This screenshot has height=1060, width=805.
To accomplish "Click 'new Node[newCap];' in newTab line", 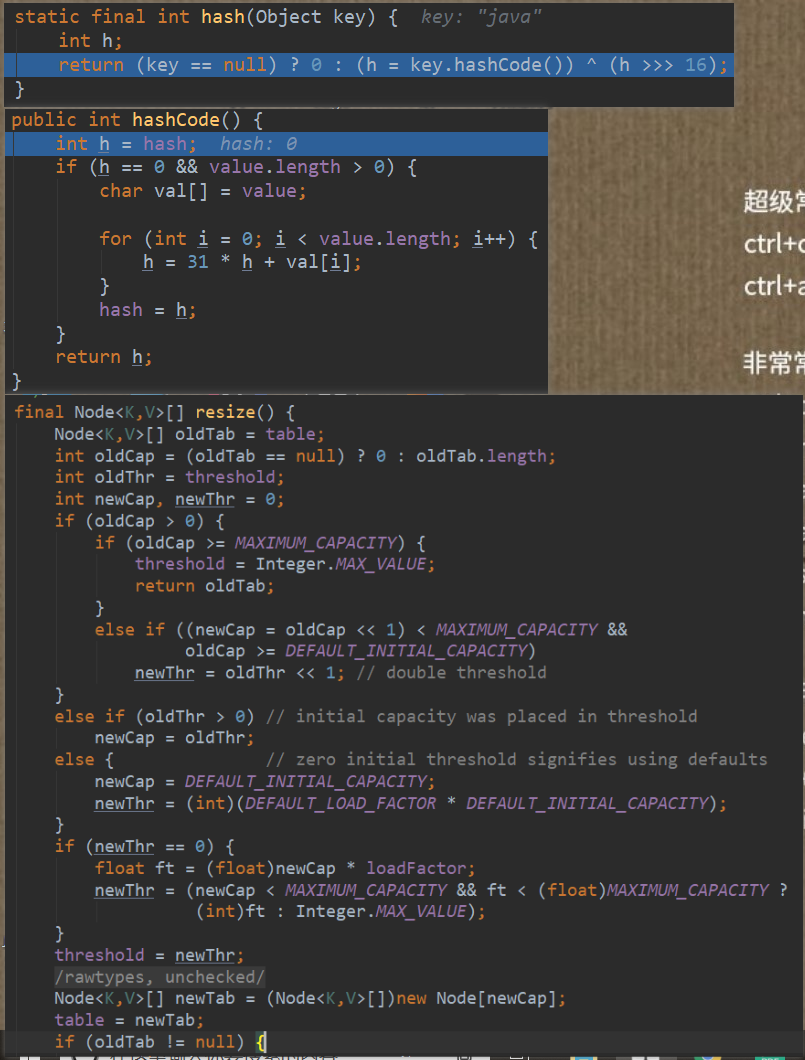I will coord(481,998).
